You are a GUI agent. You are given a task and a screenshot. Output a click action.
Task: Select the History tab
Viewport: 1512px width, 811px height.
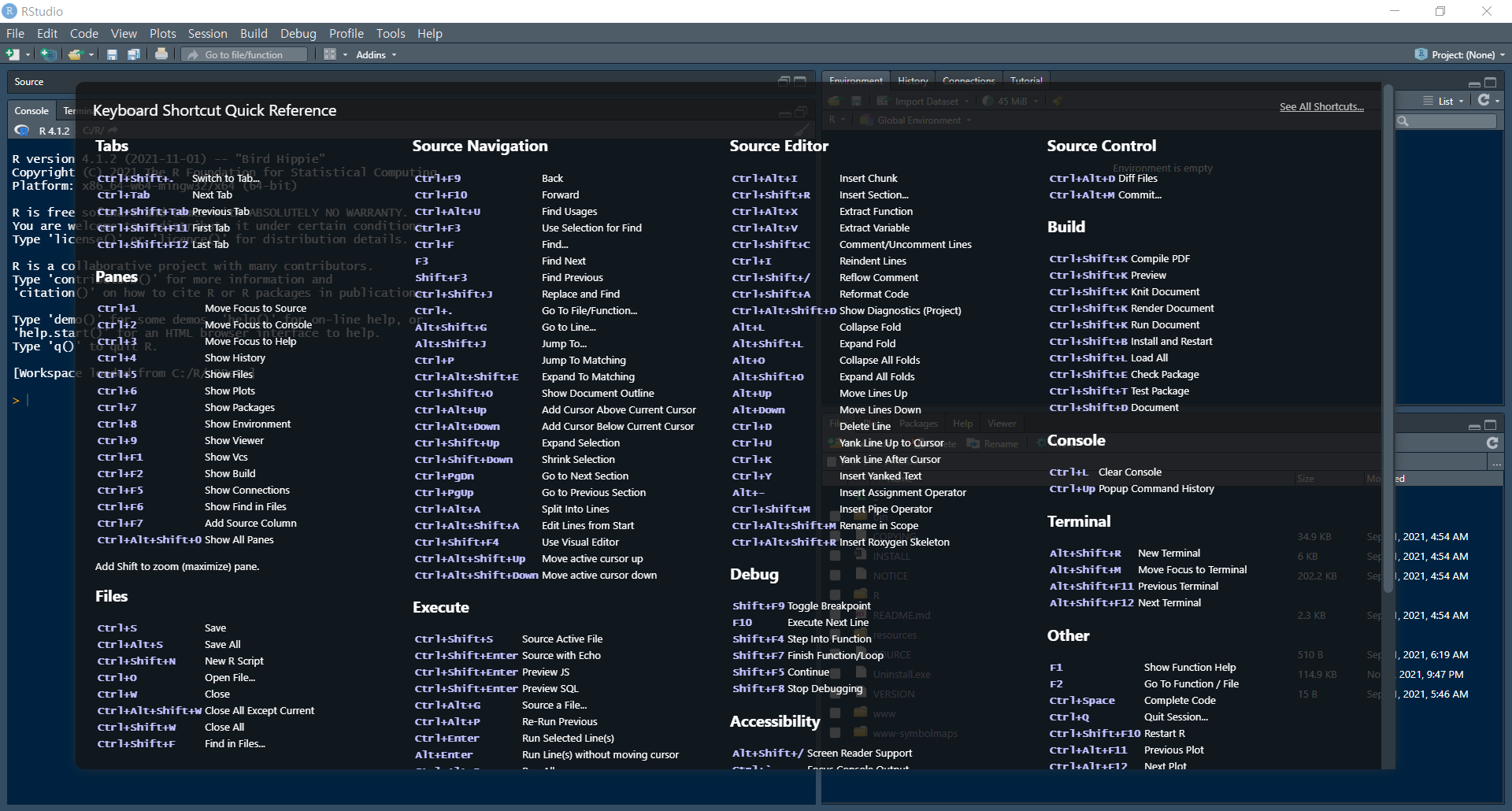[x=913, y=80]
